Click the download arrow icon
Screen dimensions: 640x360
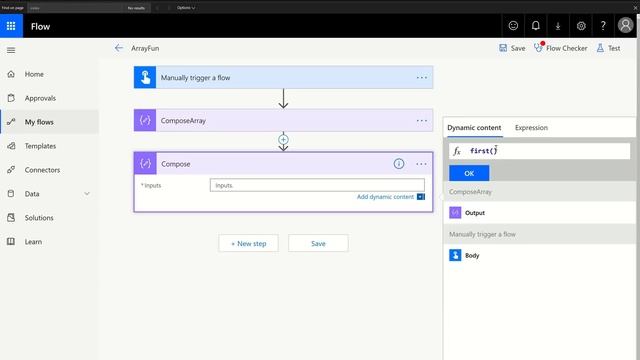pos(558,26)
